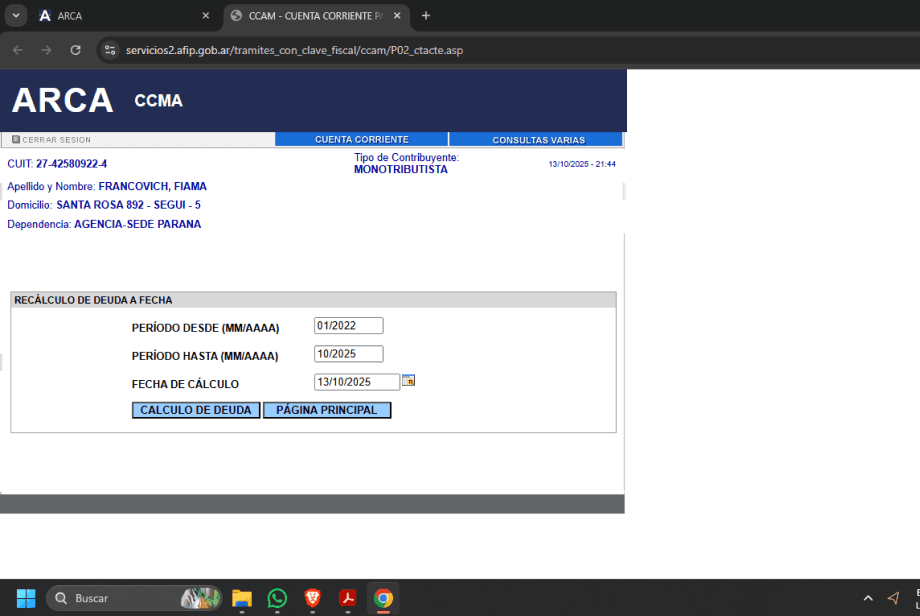Click the RECÁLCULO DE DEUDA A FECHA heading

click(x=93, y=300)
